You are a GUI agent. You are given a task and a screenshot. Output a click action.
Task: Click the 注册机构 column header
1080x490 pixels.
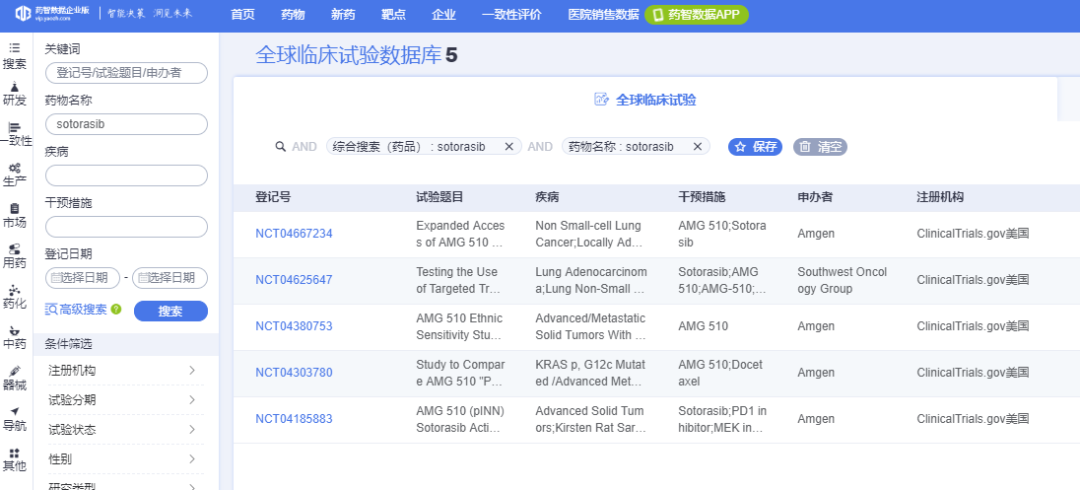pos(939,197)
